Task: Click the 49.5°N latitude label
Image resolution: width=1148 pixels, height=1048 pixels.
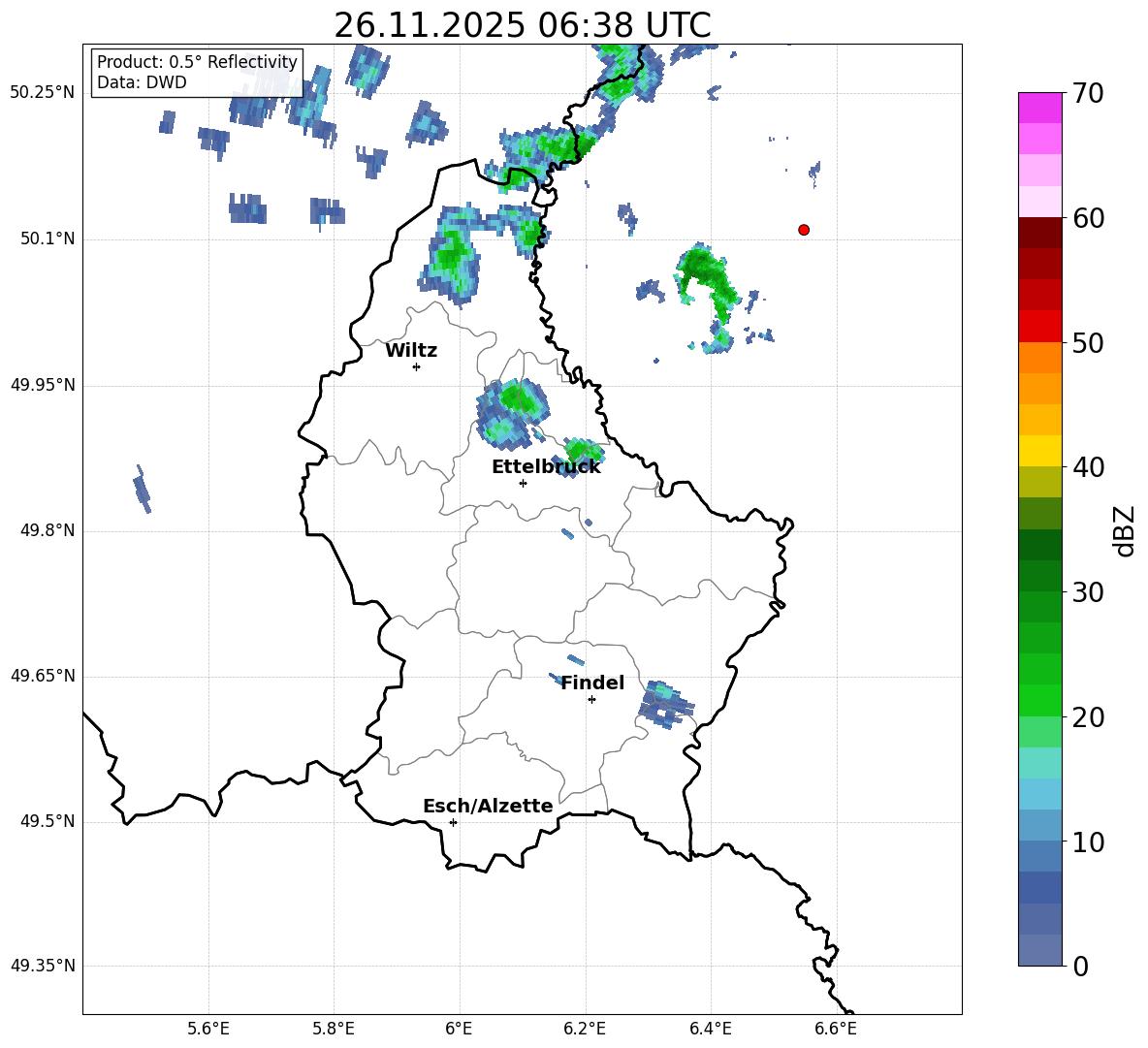Action: point(48,822)
